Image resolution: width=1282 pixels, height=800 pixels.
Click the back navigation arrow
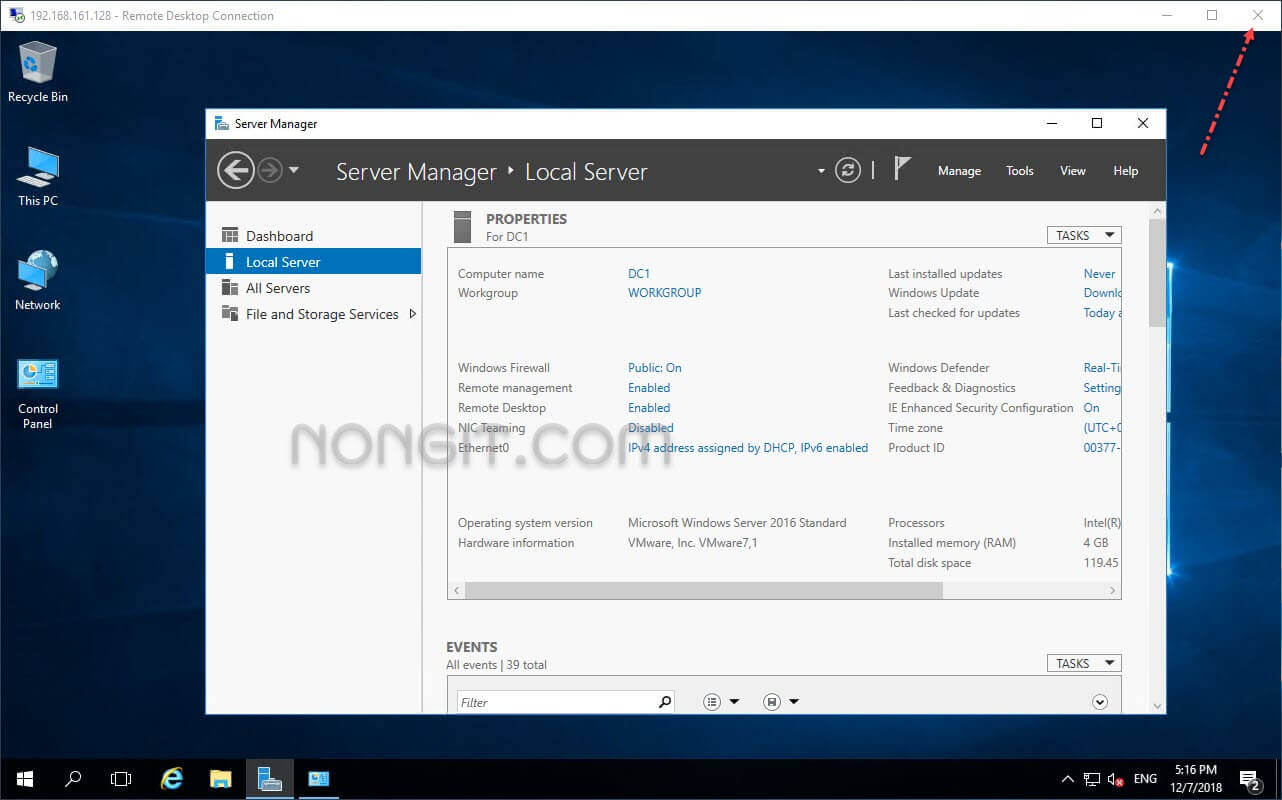[236, 170]
